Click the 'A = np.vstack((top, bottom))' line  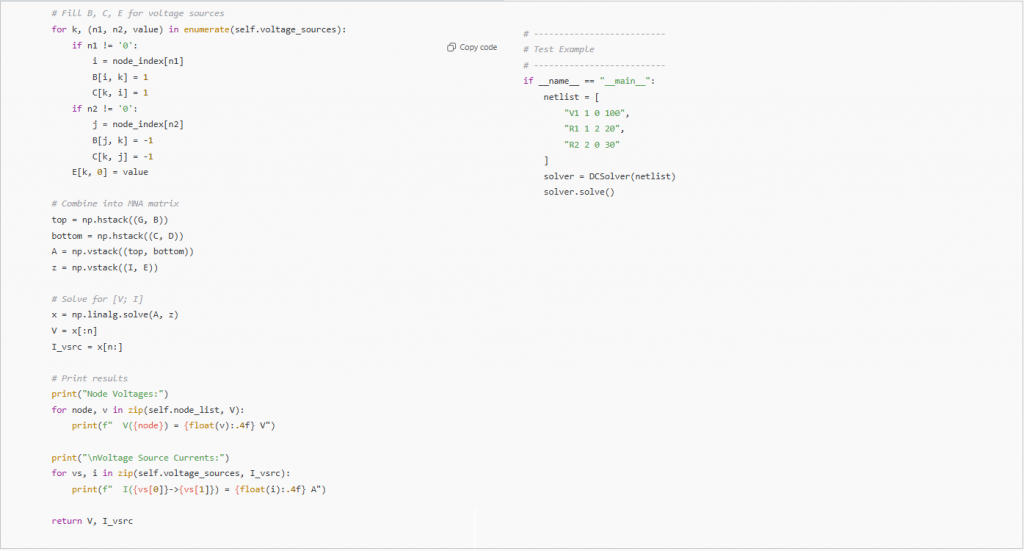(x=122, y=251)
